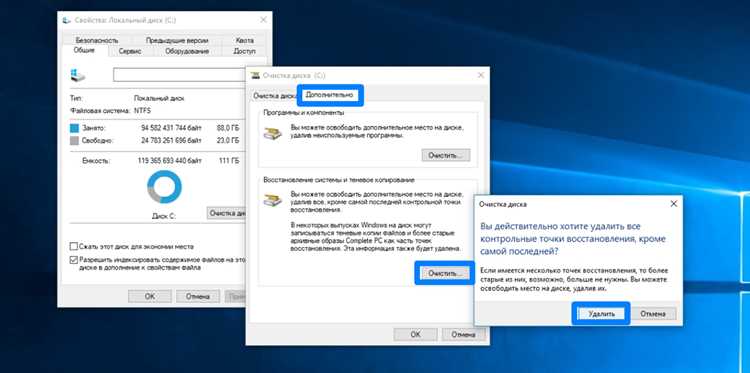Click the Программы и компоненты icon

[273, 132]
